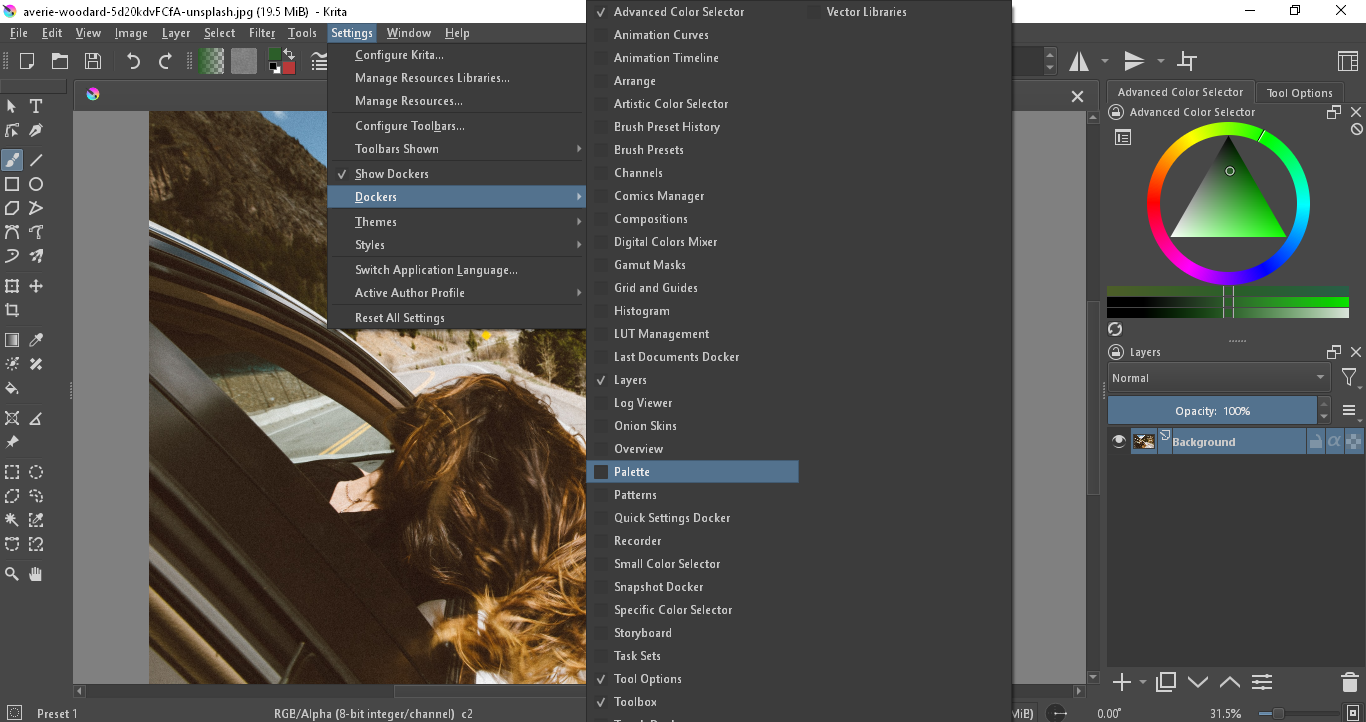
Task: Choose Reset All Settings entry
Action: (456, 318)
